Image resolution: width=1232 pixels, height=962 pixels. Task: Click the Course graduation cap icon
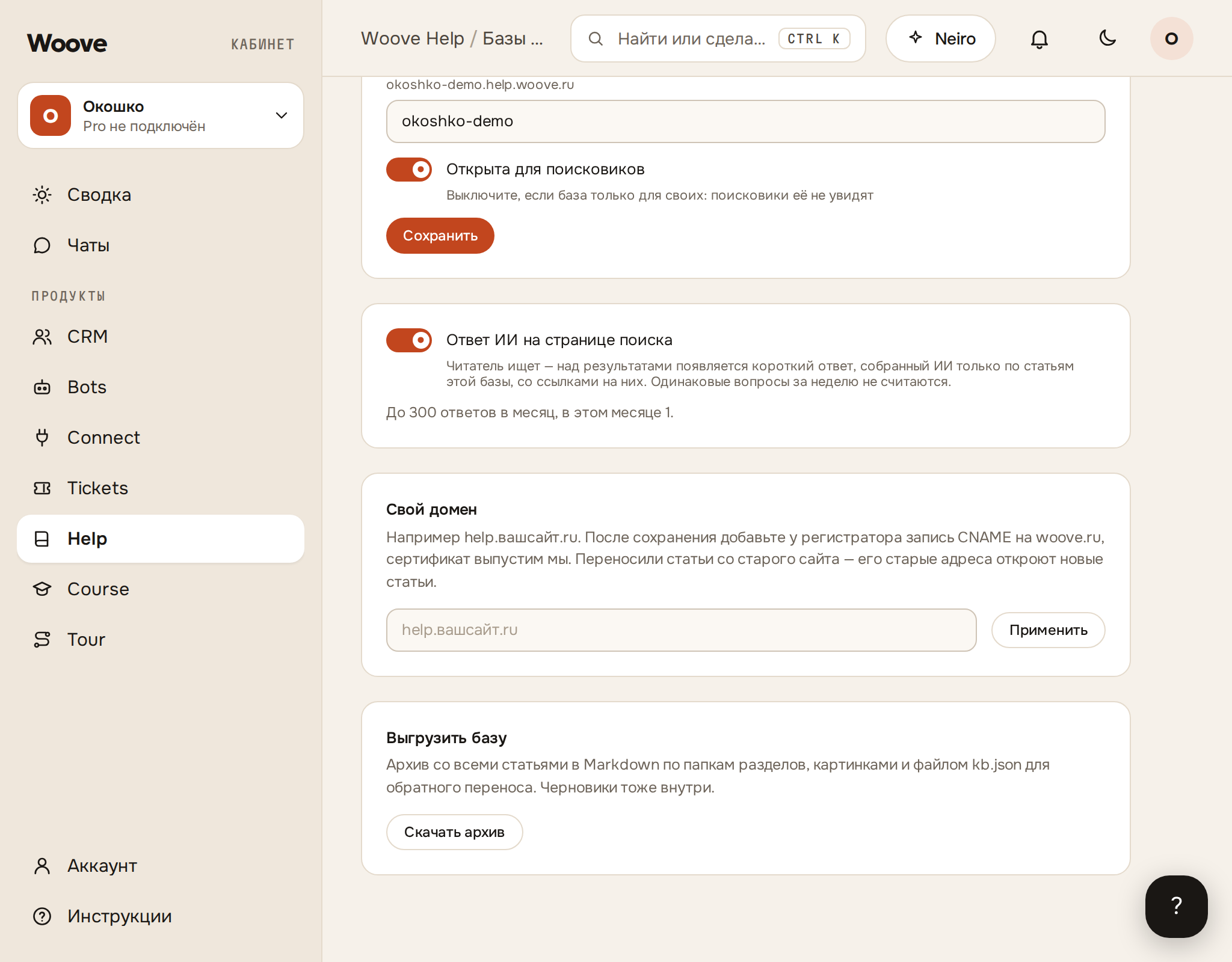pyautogui.click(x=42, y=589)
